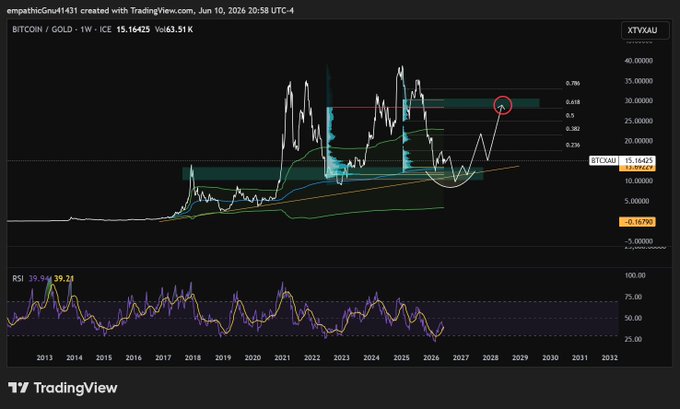Click the 20.00000 price axis label
Image resolution: width=680 pixels, height=409 pixels.
[x=638, y=141]
